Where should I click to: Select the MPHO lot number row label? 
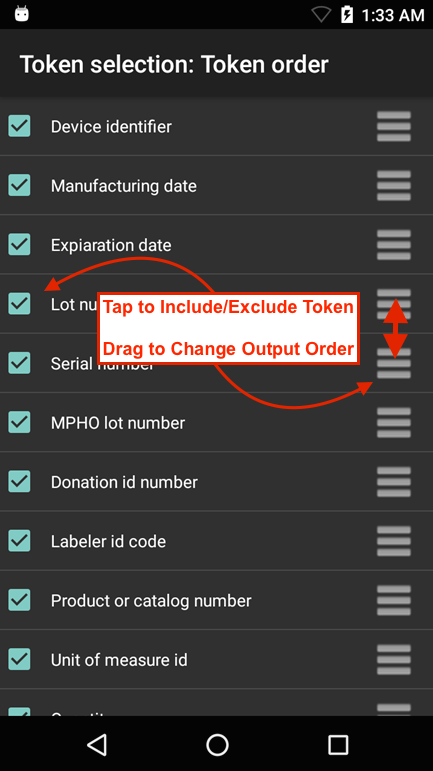click(118, 423)
